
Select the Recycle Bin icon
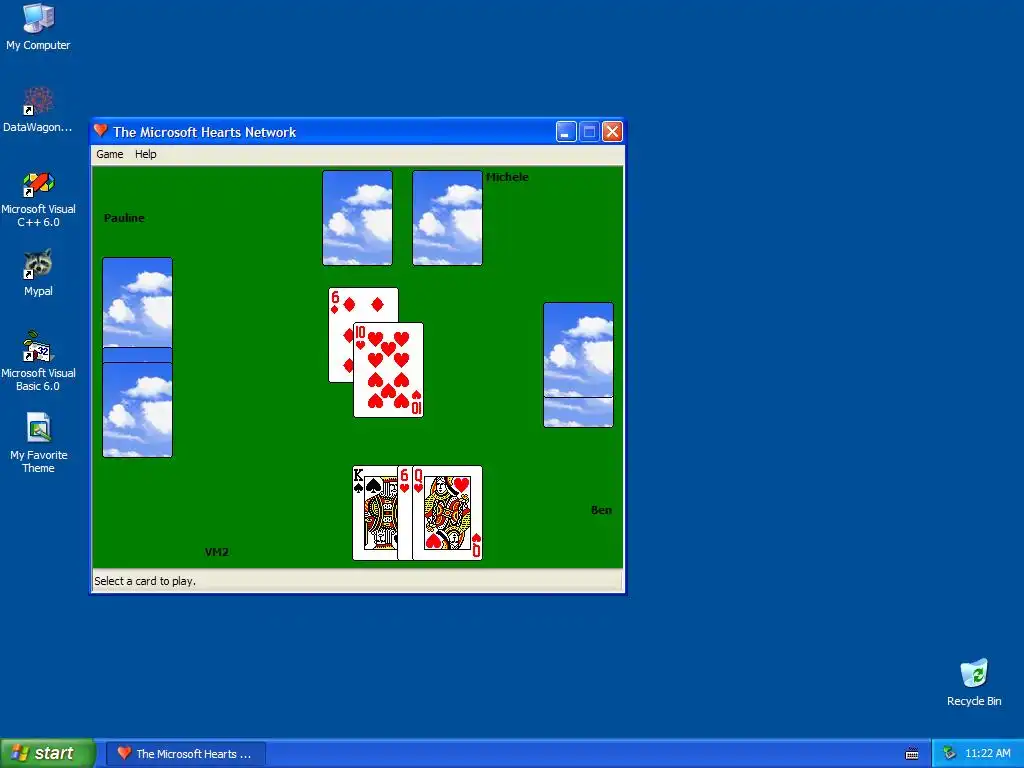(x=974, y=683)
